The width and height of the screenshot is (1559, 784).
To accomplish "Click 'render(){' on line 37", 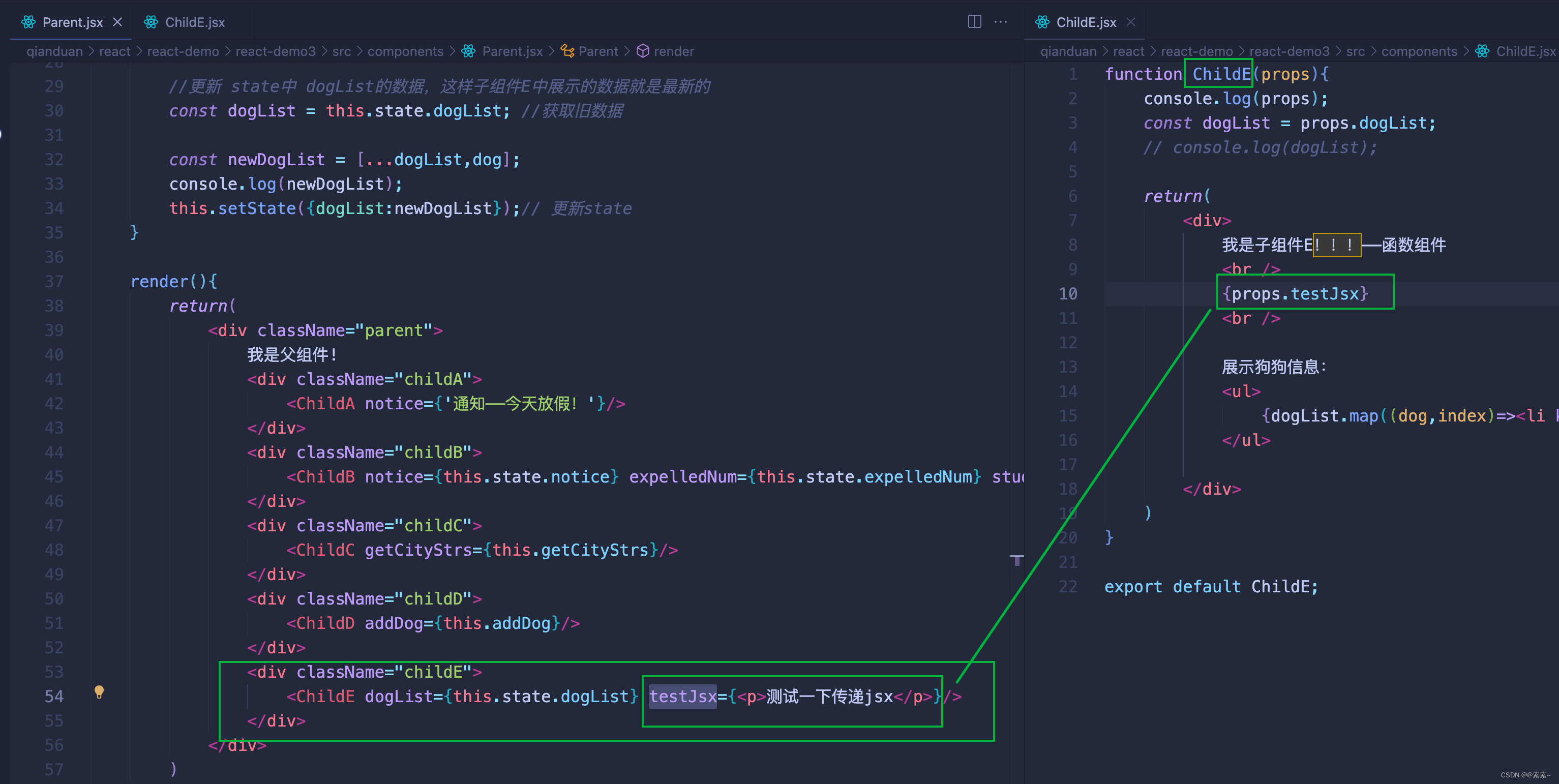I will 174,281.
